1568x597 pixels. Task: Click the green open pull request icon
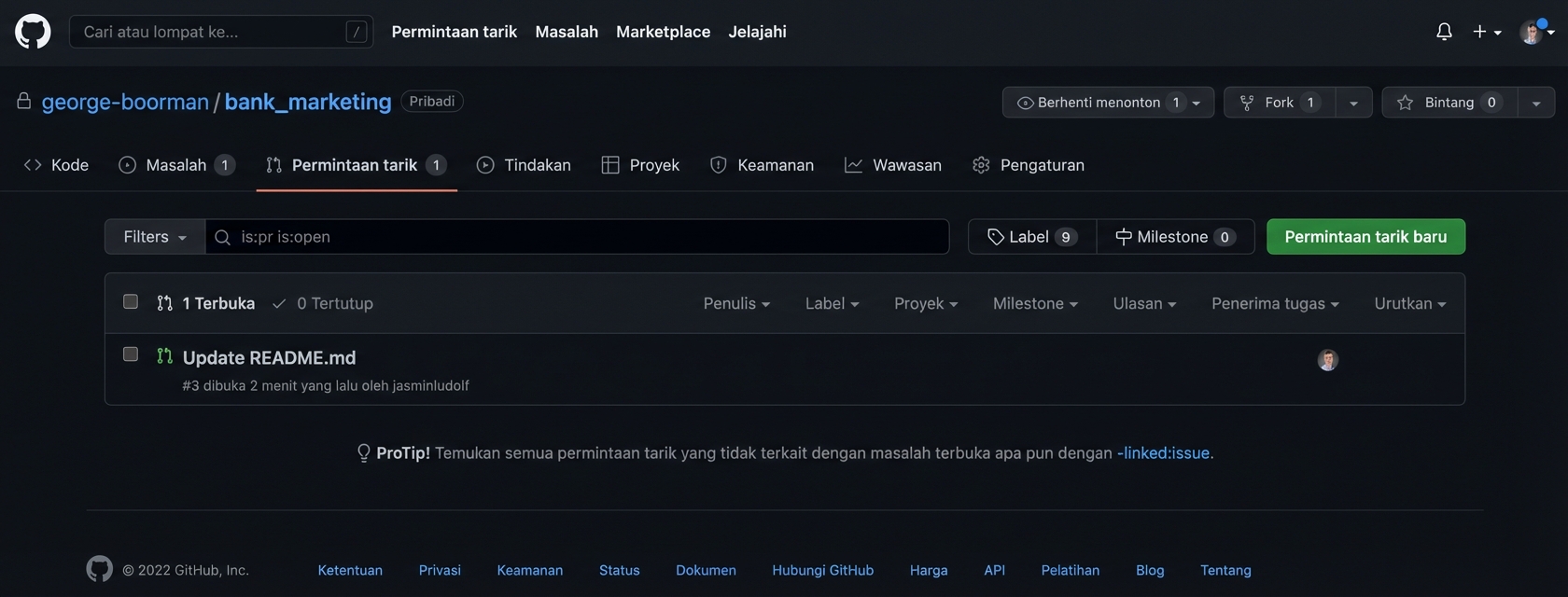pos(165,355)
